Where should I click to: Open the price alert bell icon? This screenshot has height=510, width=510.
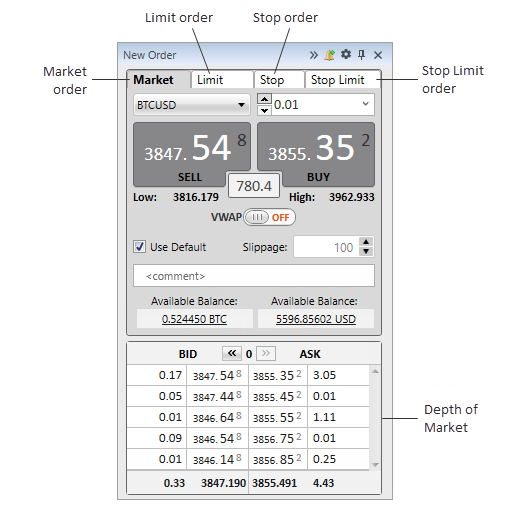[x=330, y=55]
